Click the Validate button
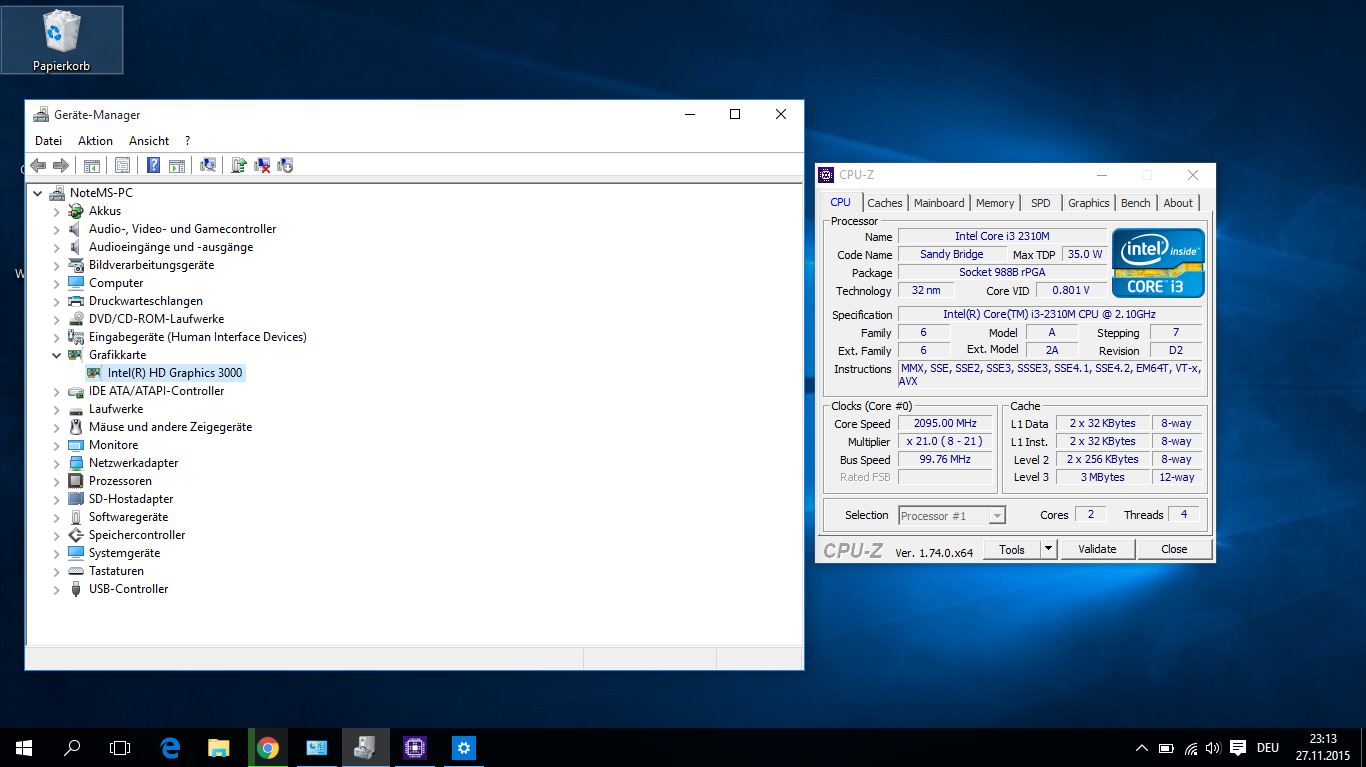This screenshot has width=1366, height=767. coord(1097,549)
